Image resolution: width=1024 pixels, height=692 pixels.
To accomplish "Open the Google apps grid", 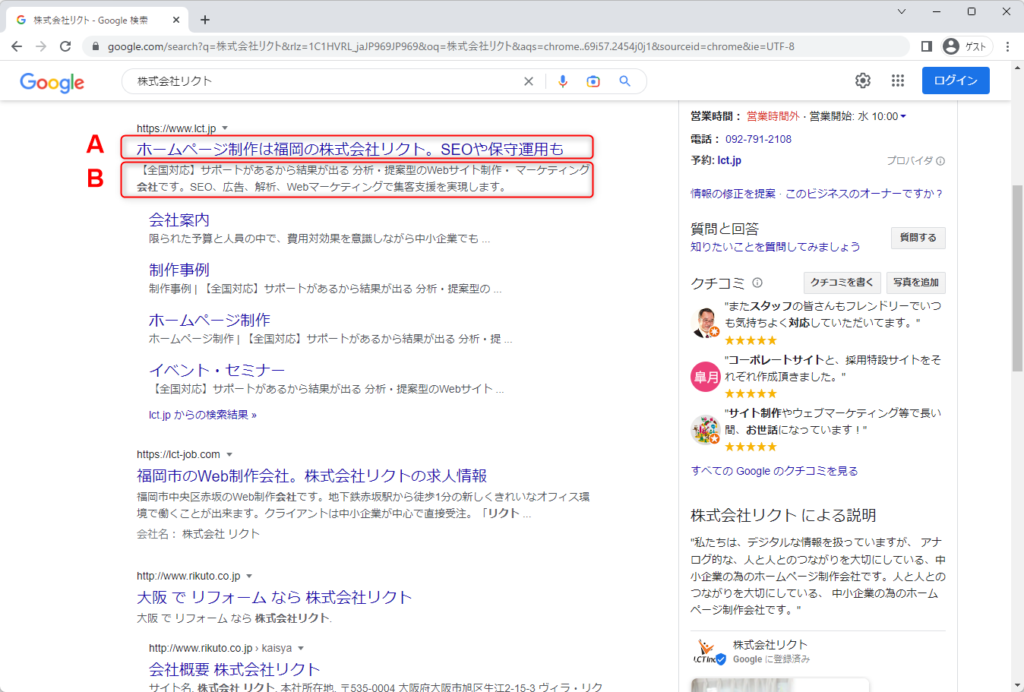I will (x=898, y=80).
